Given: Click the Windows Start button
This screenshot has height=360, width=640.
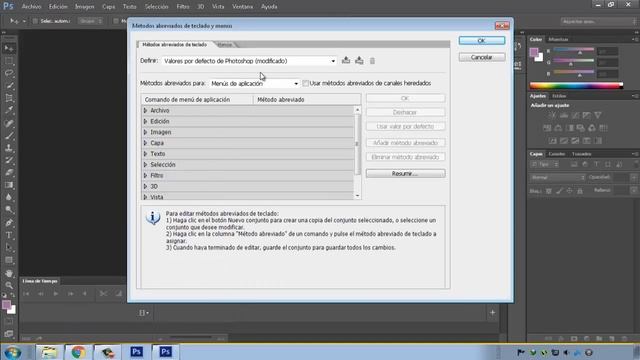Looking at the screenshot, I should 13,352.
